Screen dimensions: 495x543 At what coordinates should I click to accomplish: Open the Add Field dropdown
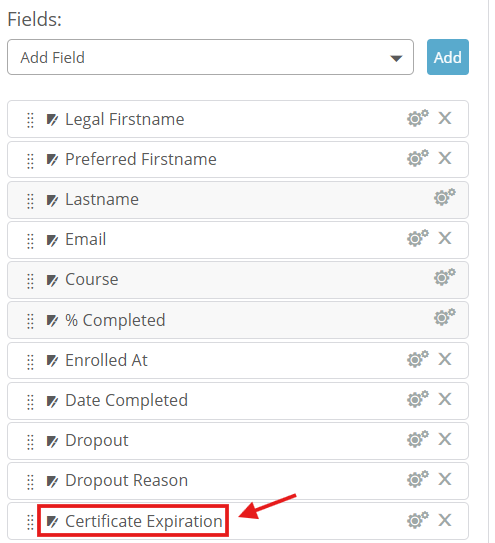click(x=210, y=57)
